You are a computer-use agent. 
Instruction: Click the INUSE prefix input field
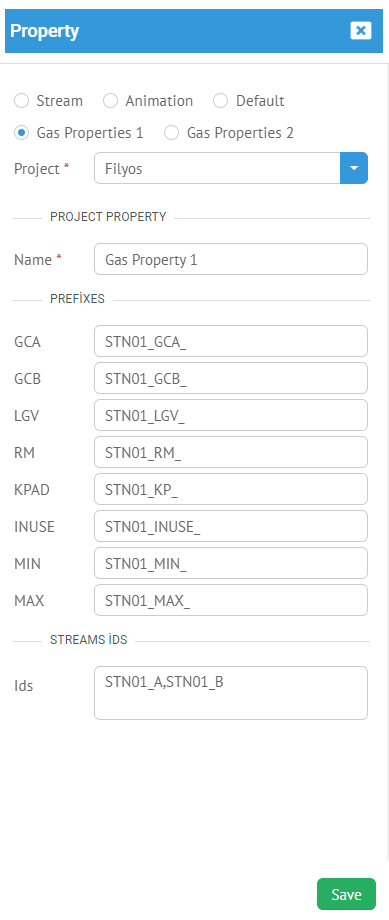tap(231, 526)
